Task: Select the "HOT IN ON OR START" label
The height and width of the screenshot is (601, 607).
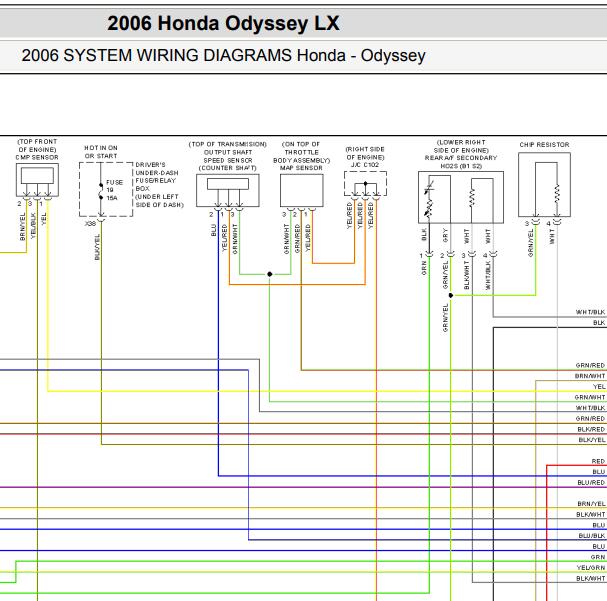Action: click(x=101, y=152)
